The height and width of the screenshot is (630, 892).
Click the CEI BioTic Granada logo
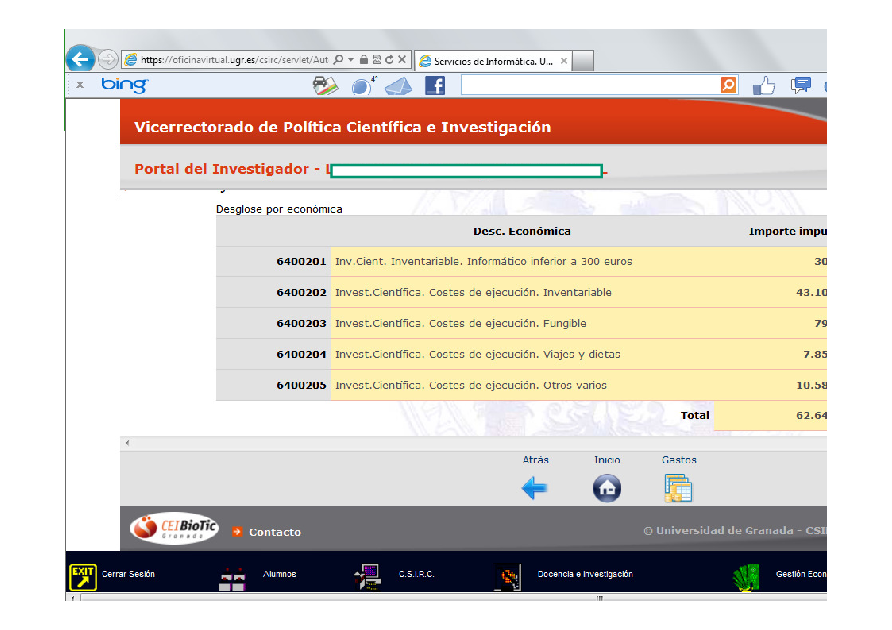pos(174,527)
